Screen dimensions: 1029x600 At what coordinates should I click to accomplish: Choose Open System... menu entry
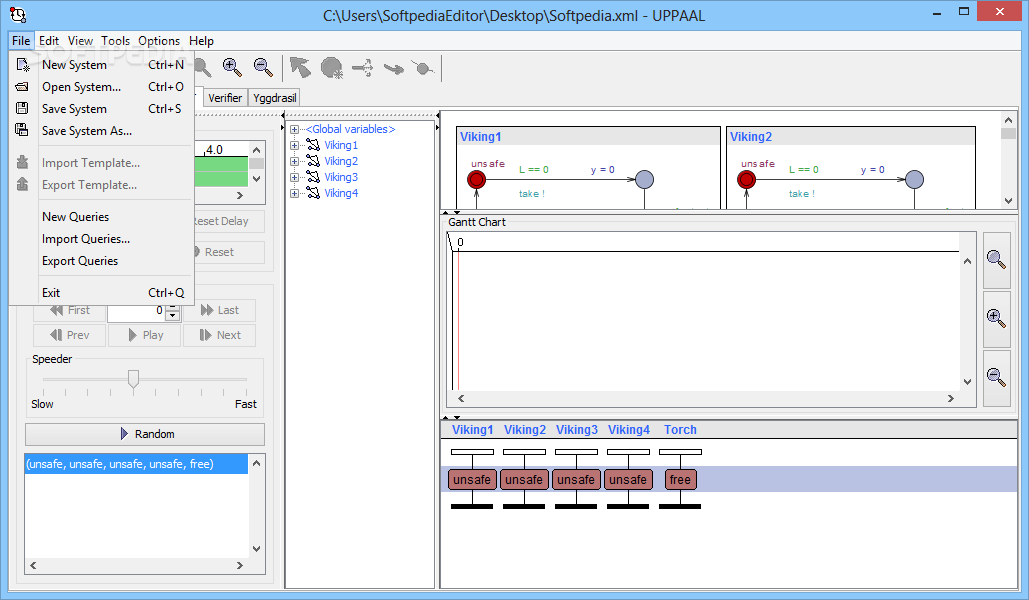[102, 87]
